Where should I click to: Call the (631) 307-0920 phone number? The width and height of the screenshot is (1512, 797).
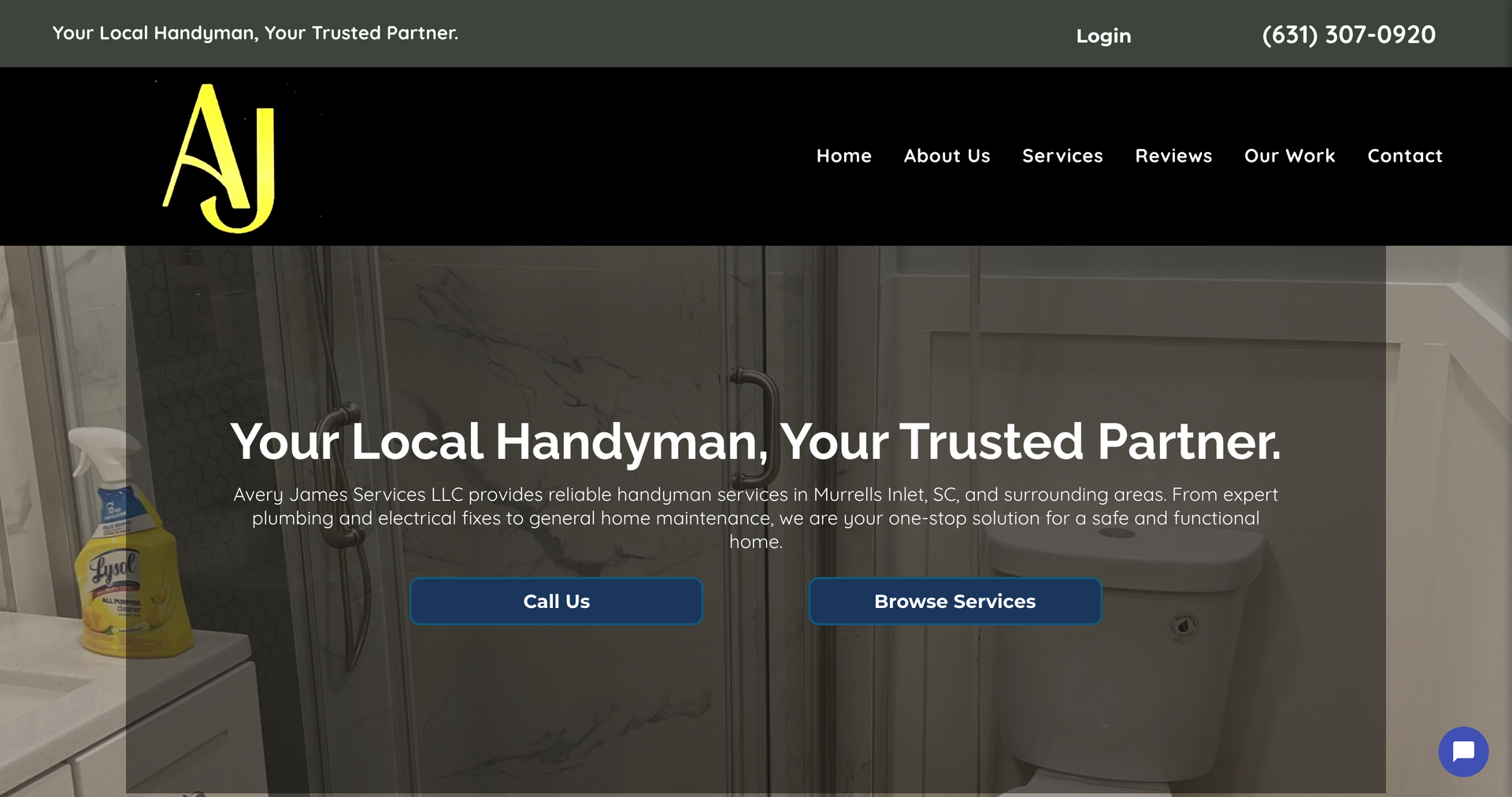click(1348, 35)
